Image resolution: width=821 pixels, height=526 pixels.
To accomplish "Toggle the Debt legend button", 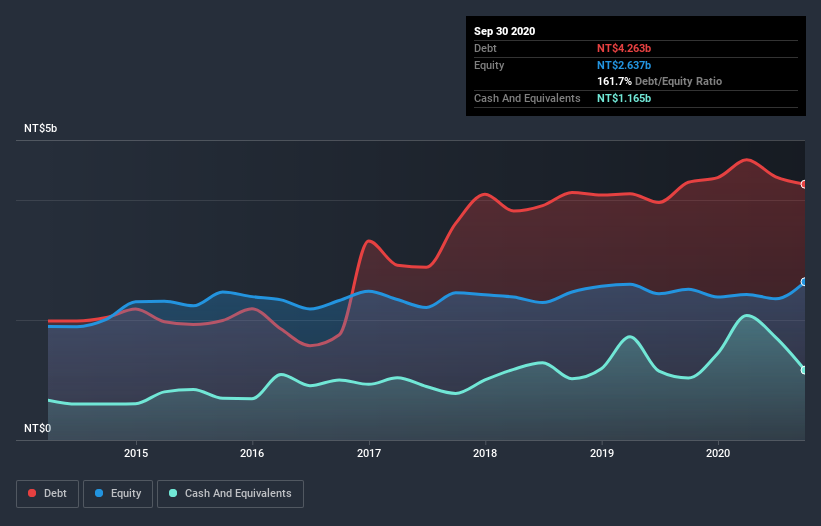I will (48, 494).
